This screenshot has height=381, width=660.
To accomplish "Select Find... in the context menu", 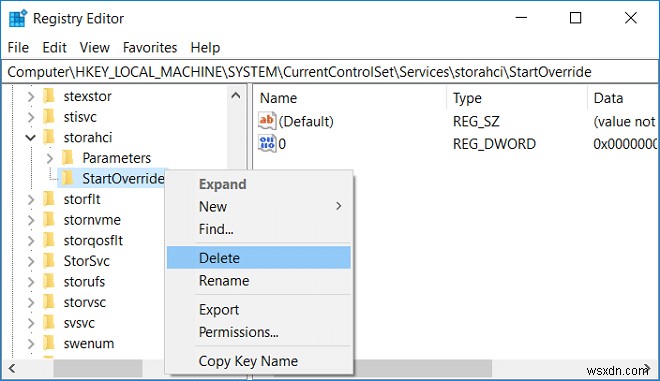I will pyautogui.click(x=259, y=229).
